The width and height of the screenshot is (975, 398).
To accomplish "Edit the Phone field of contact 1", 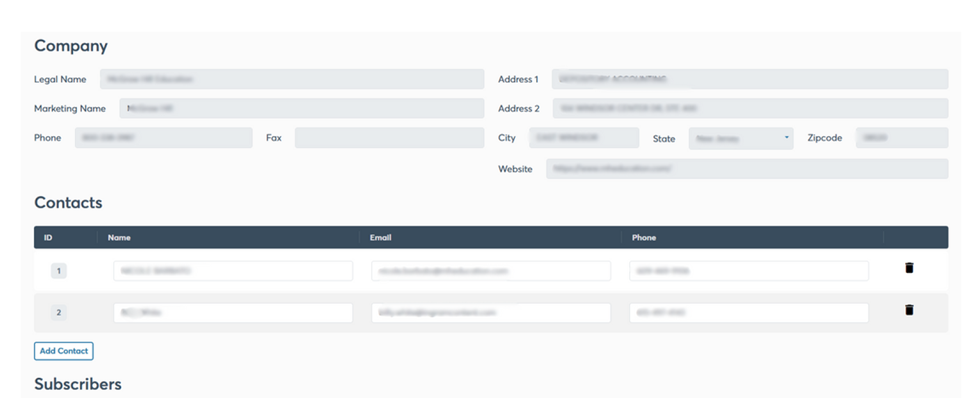I will coord(749,271).
